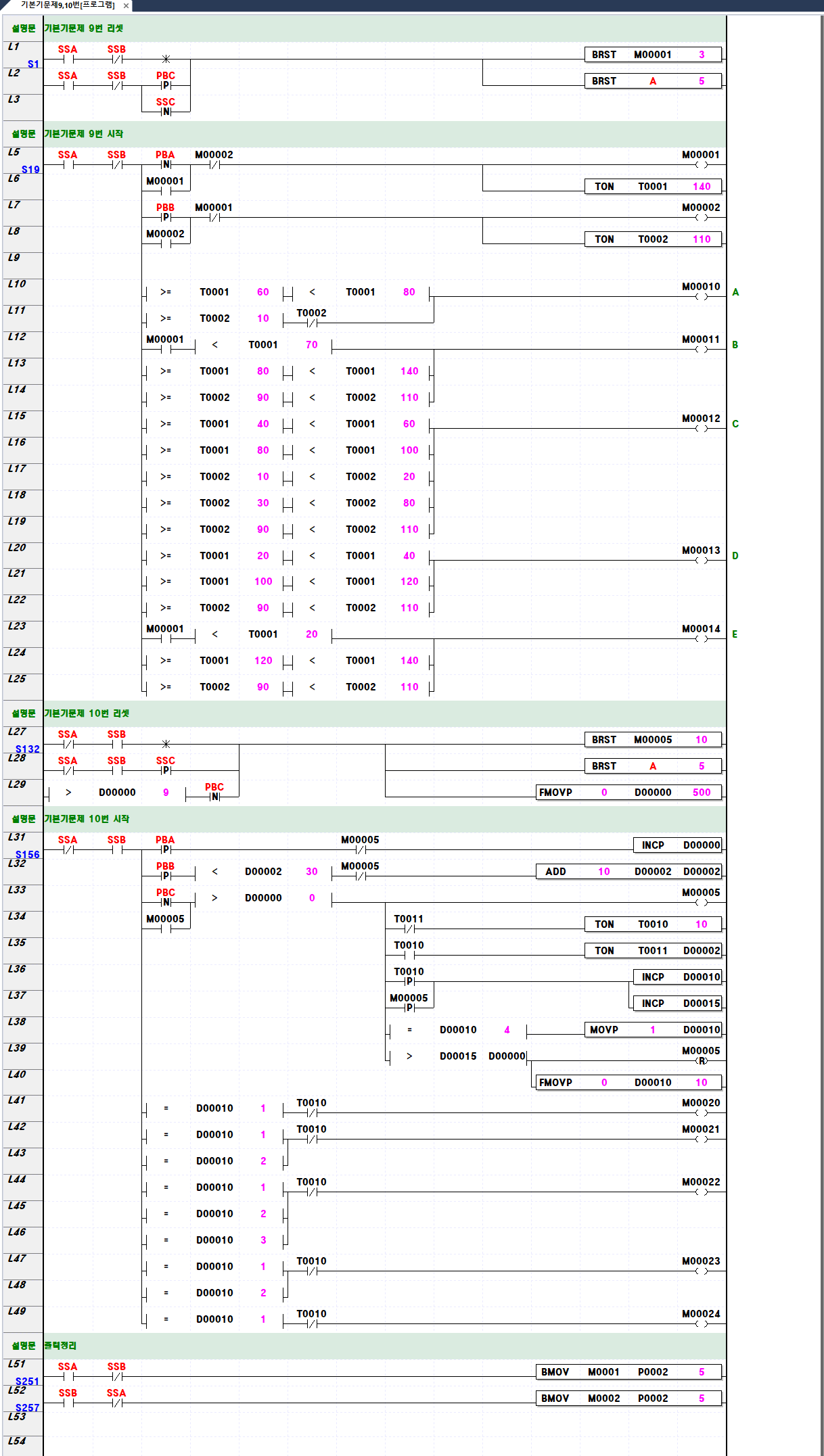Image resolution: width=824 pixels, height=1456 pixels.
Task: Click the FMOVP 0 D00000 500 instruction
Action: coord(628,793)
